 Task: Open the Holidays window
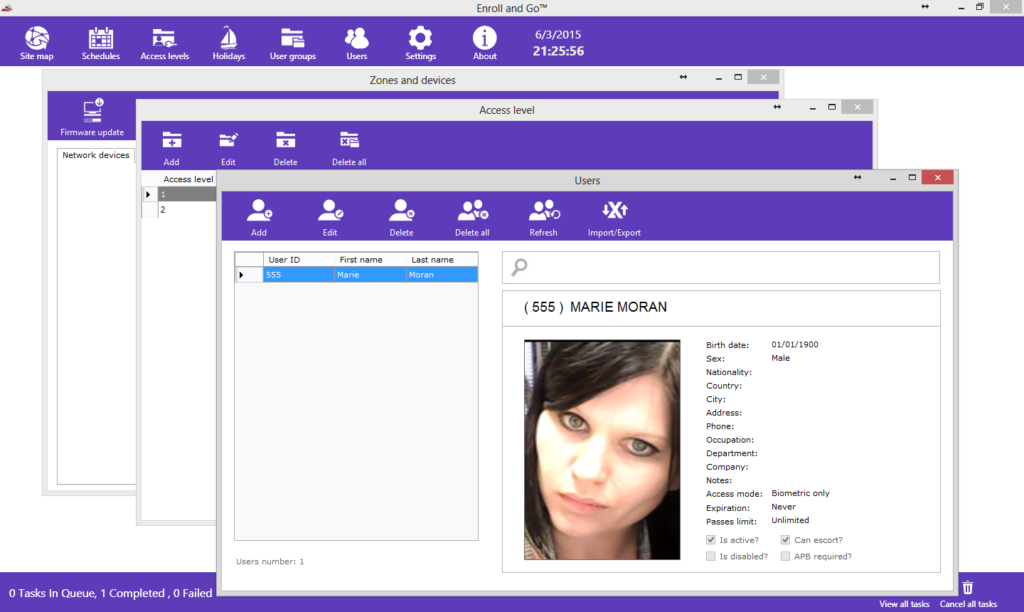(228, 41)
